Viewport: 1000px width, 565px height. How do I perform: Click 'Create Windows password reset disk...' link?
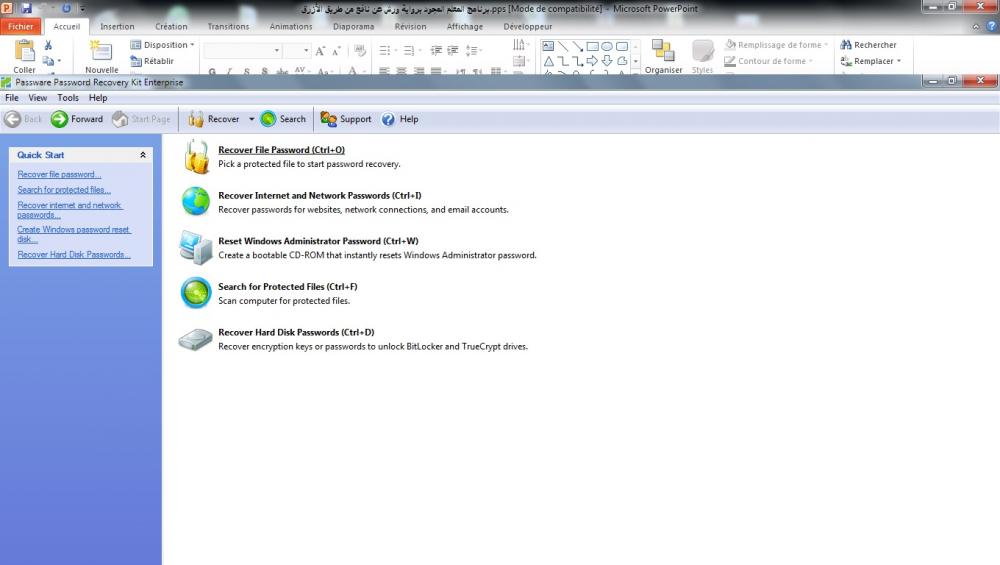click(x=74, y=234)
